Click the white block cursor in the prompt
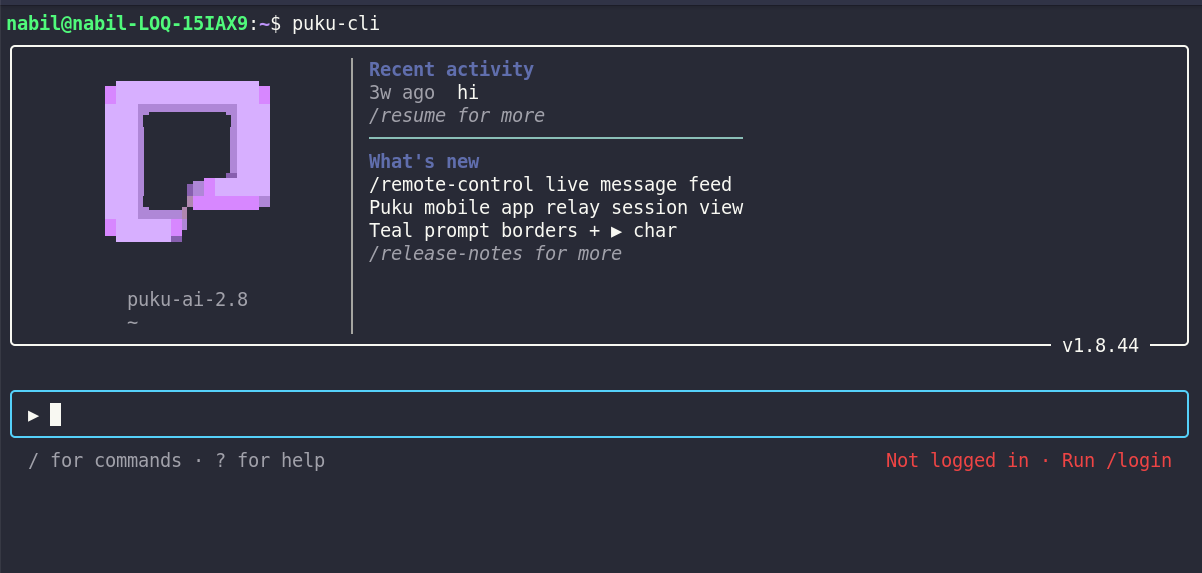1202x573 pixels. (x=56, y=414)
